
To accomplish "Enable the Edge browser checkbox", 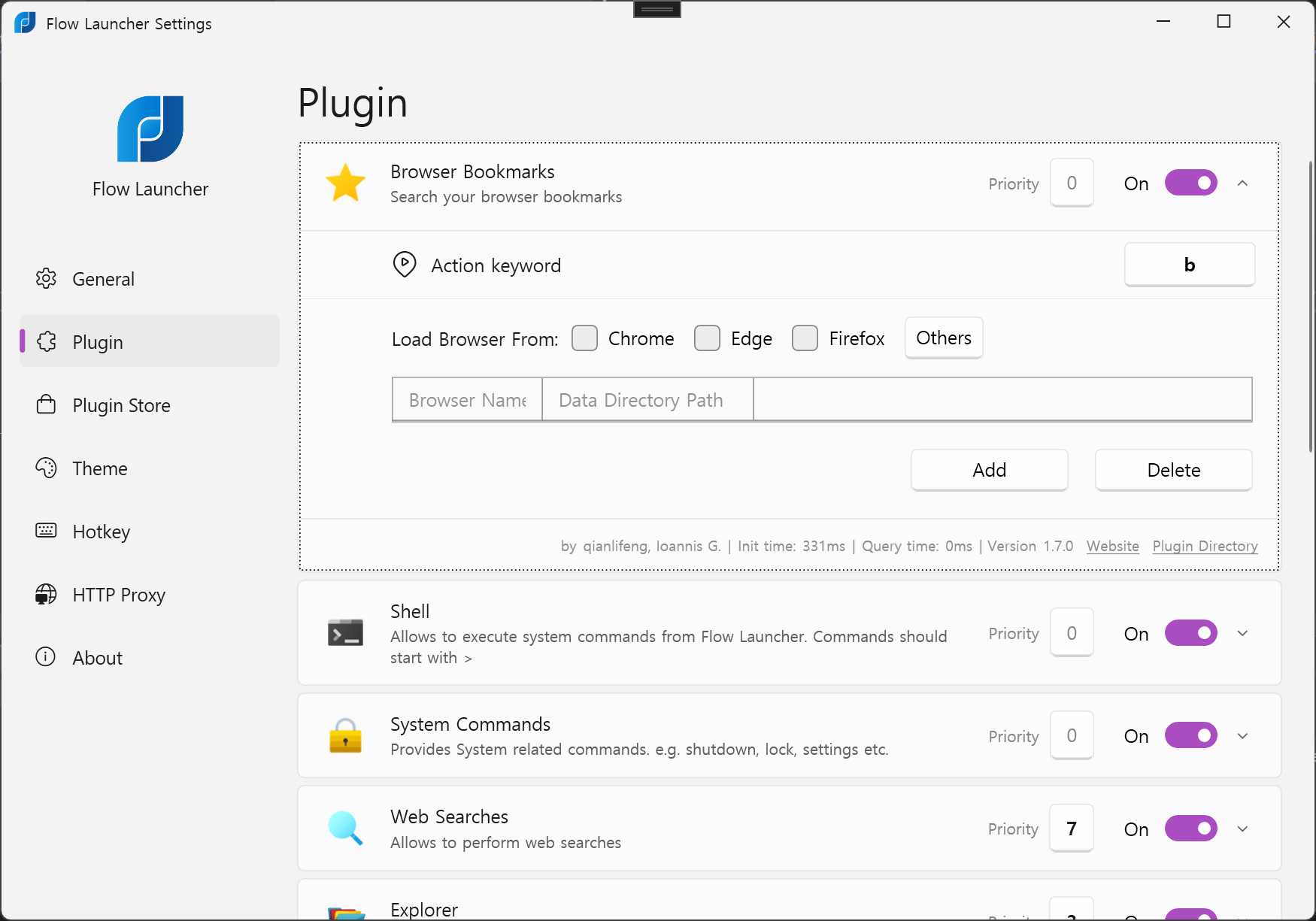I will (x=707, y=338).
